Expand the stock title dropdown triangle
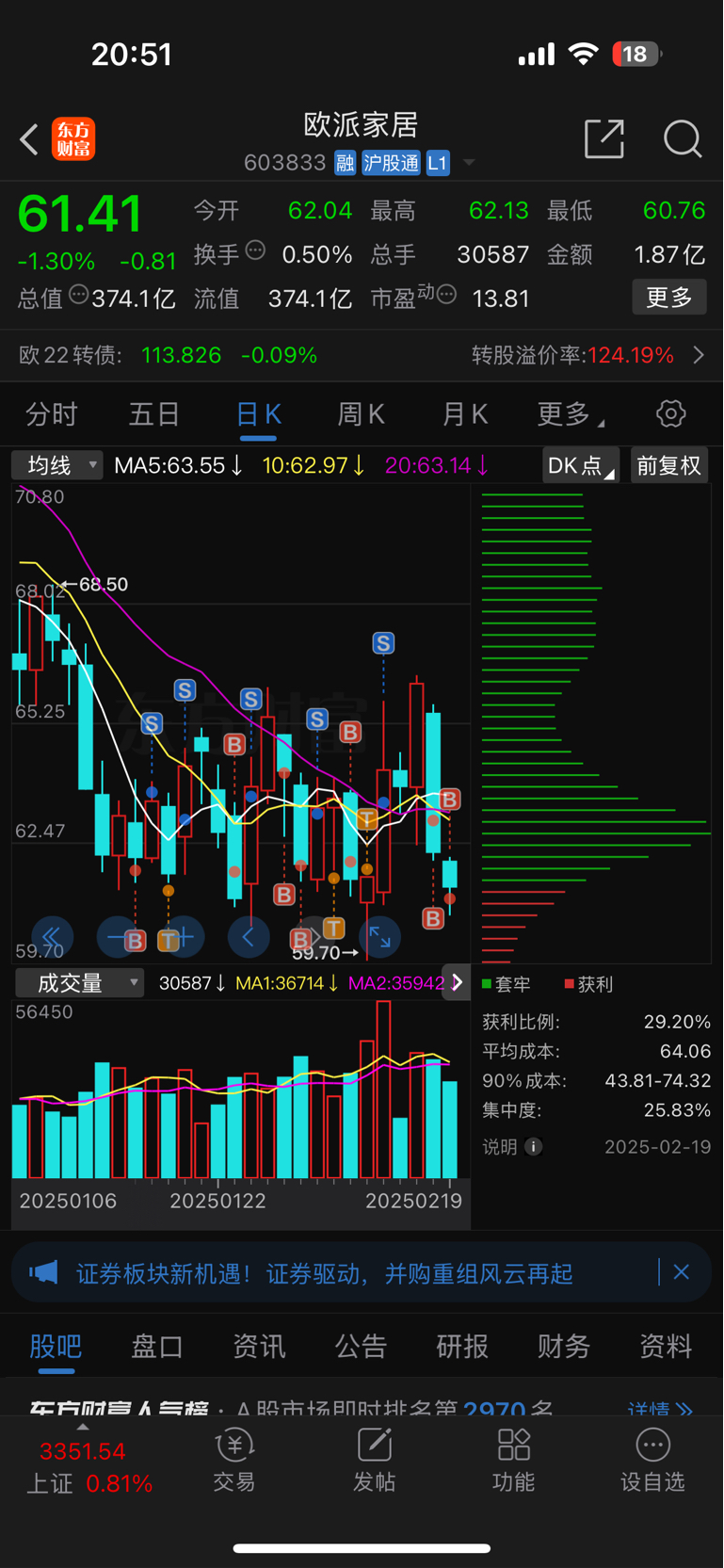This screenshot has width=724, height=1568. (468, 164)
